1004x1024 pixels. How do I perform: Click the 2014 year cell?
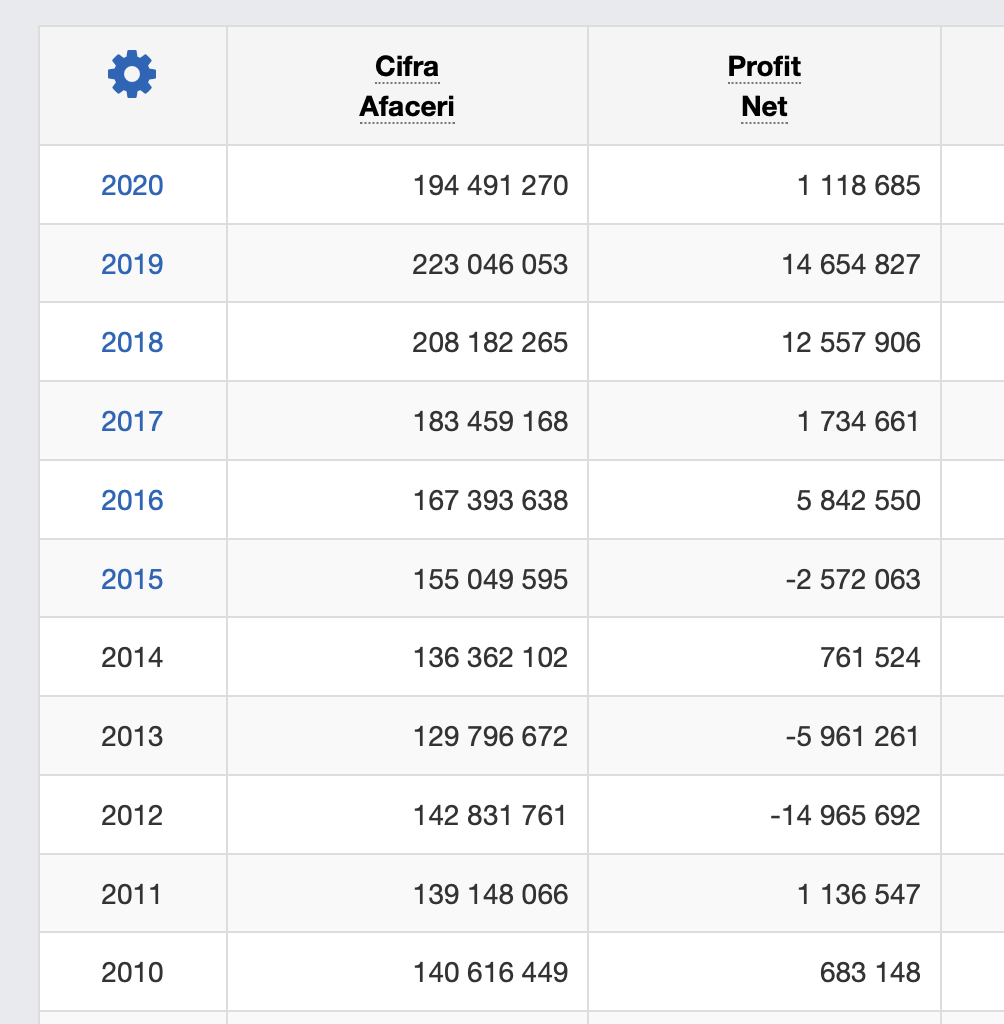pos(132,657)
